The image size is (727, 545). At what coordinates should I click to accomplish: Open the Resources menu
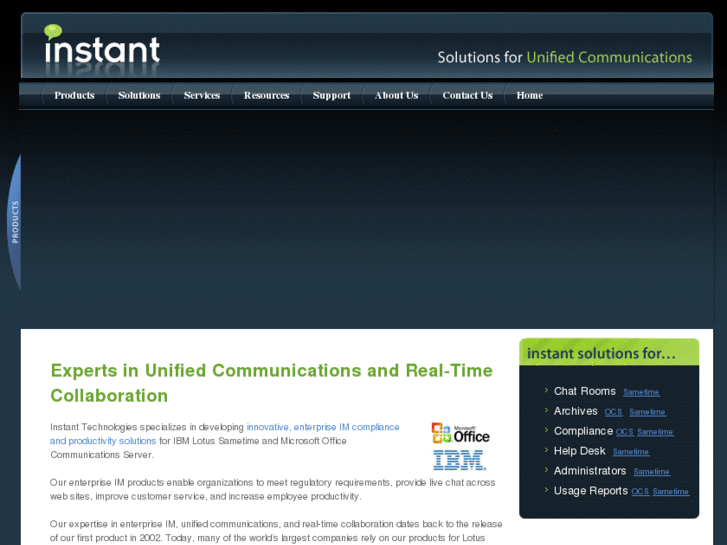267,96
